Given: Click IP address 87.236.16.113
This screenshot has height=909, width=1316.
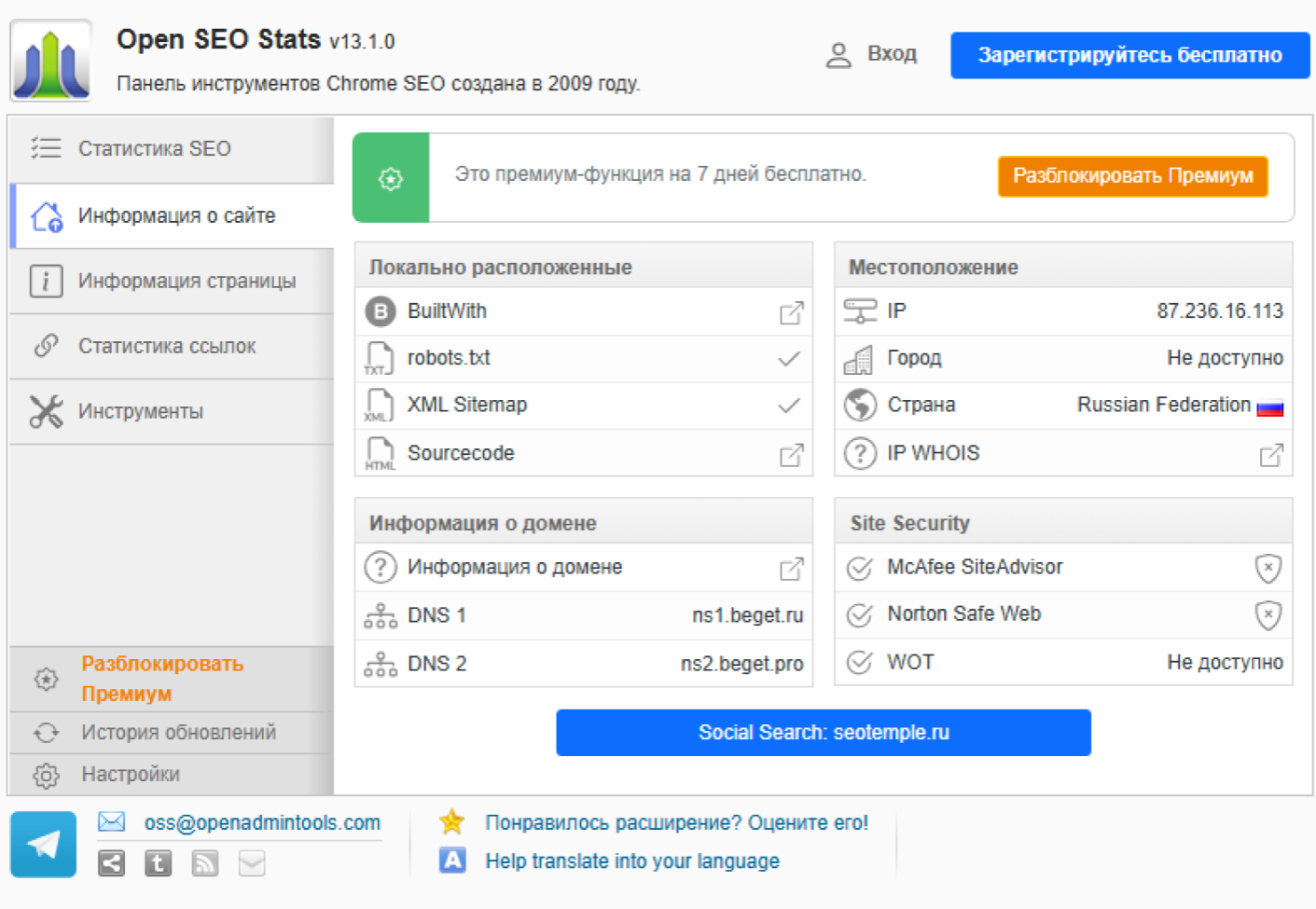Looking at the screenshot, I should click(1220, 311).
